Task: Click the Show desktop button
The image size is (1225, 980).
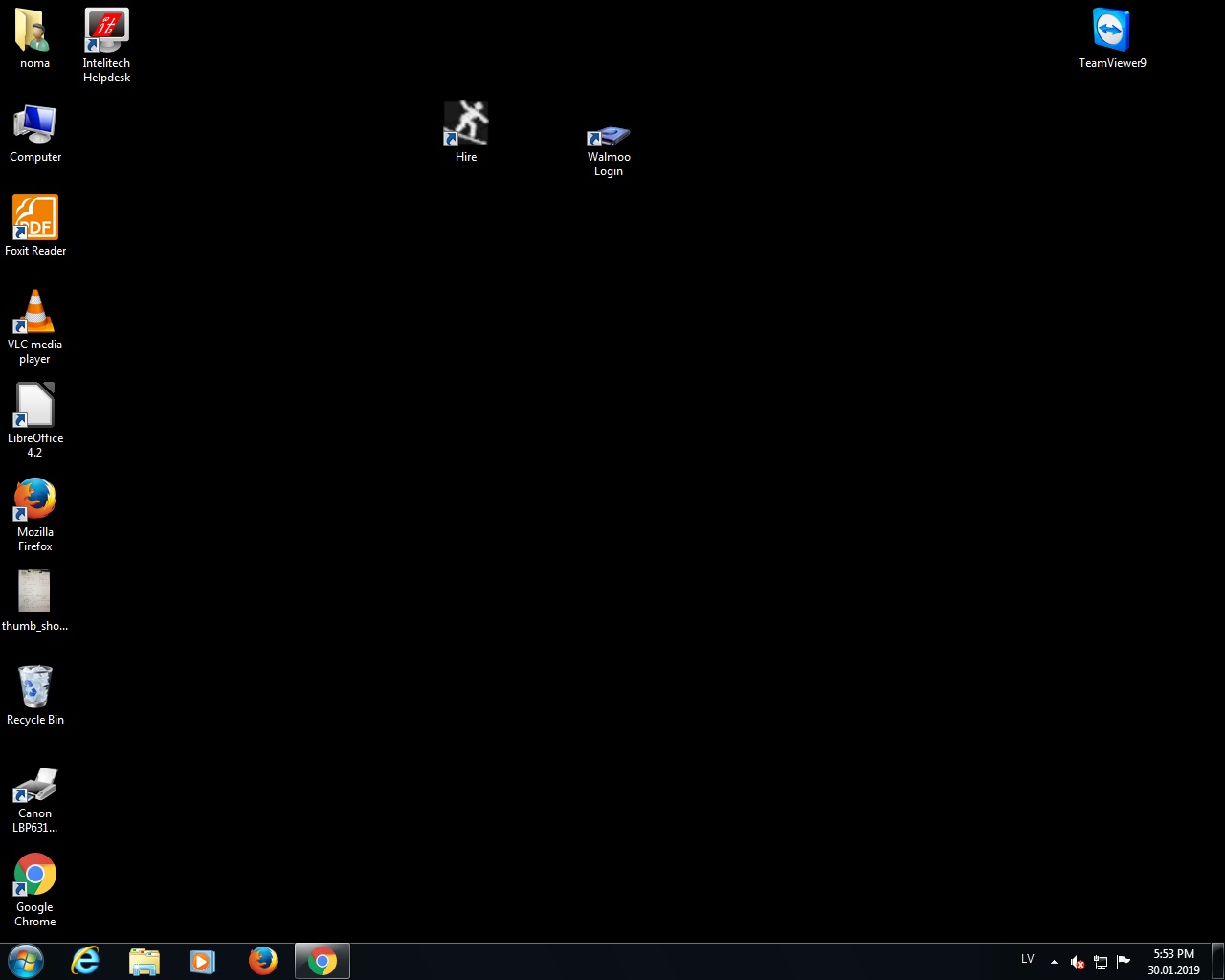Action: click(1217, 962)
